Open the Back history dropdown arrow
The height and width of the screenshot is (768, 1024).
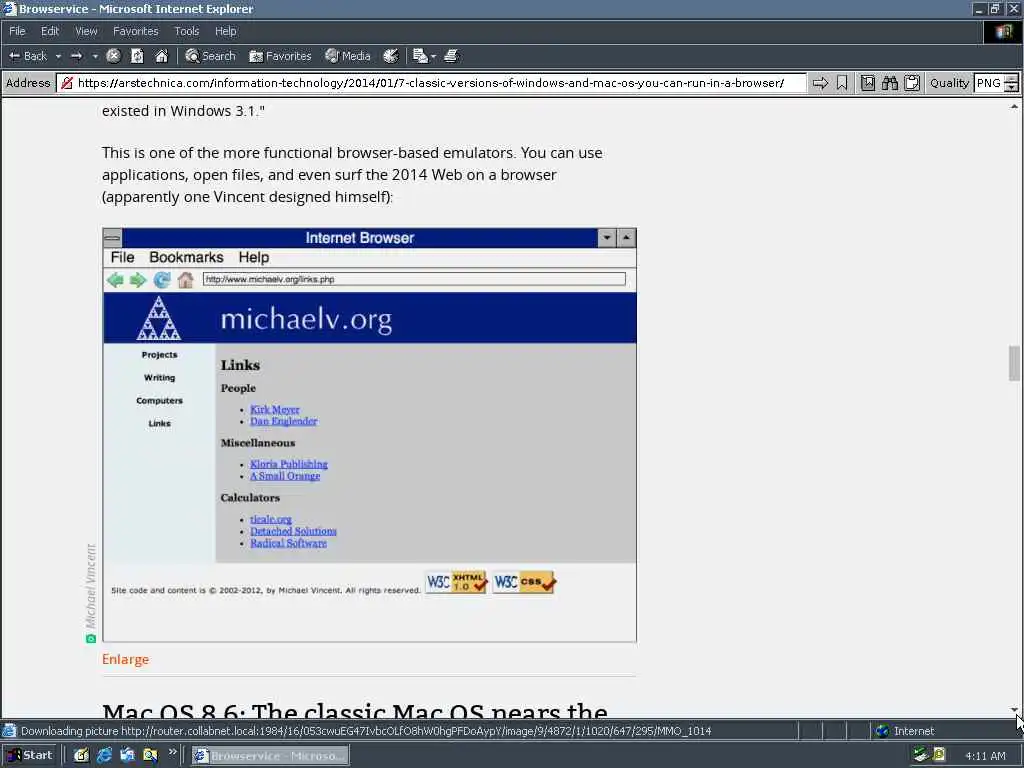click(x=58, y=56)
